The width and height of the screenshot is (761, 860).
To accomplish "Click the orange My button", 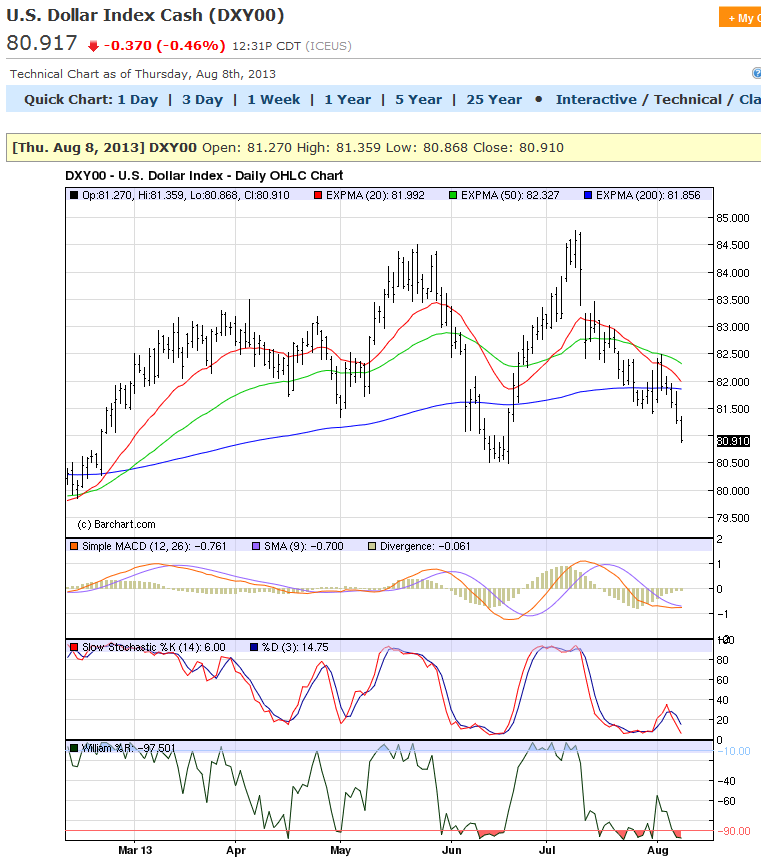I will 740,18.
